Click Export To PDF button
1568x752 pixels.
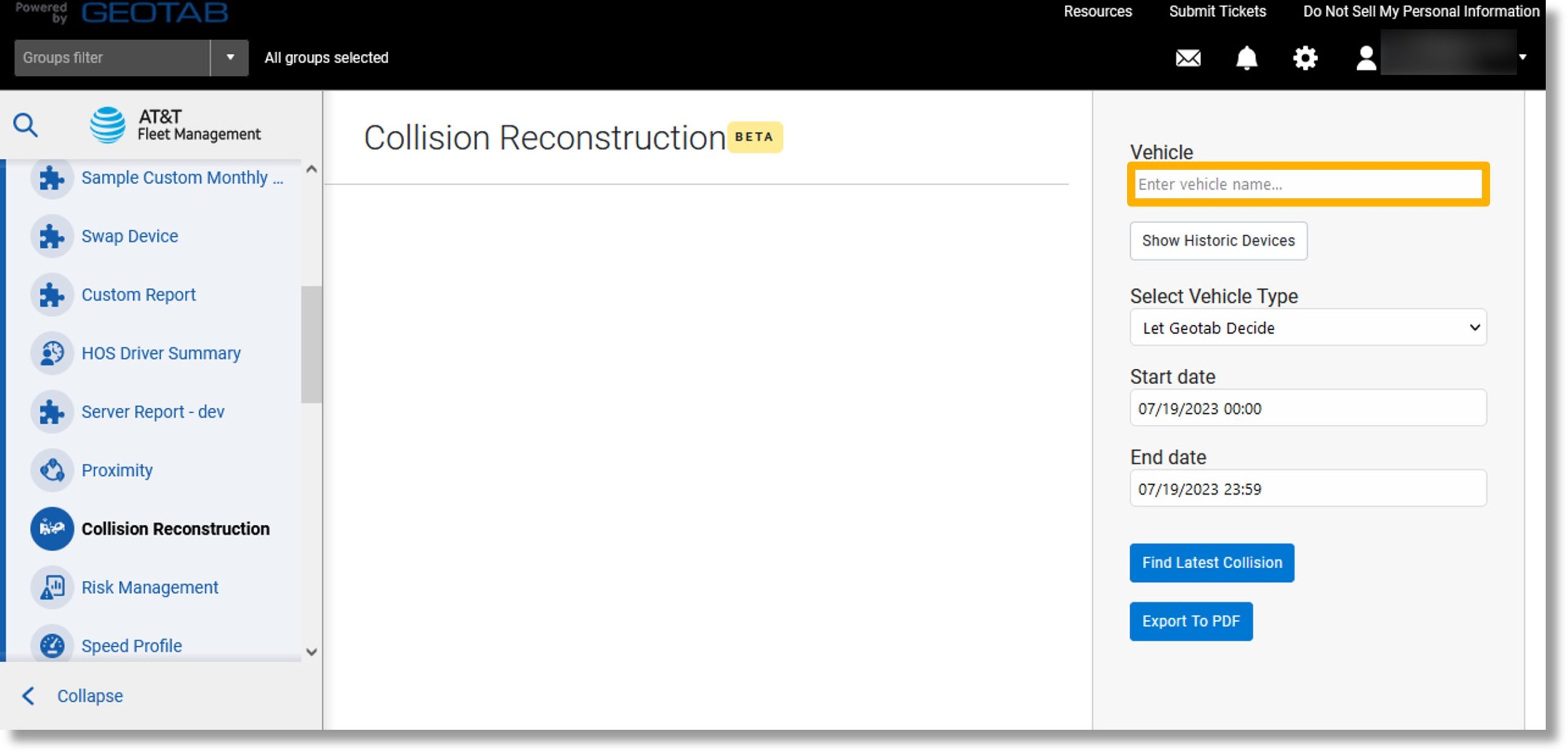point(1192,621)
